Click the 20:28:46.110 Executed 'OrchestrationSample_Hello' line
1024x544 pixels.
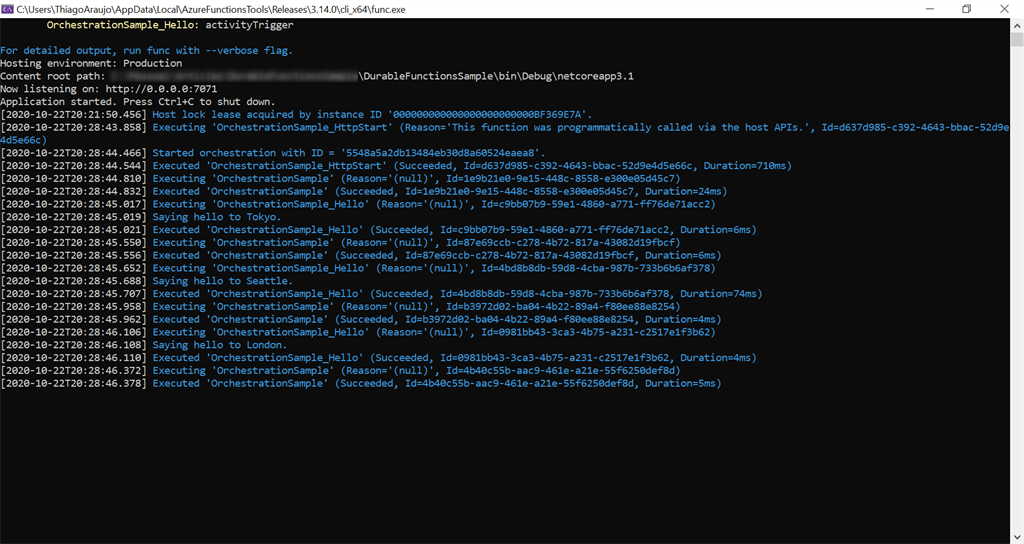(379, 358)
